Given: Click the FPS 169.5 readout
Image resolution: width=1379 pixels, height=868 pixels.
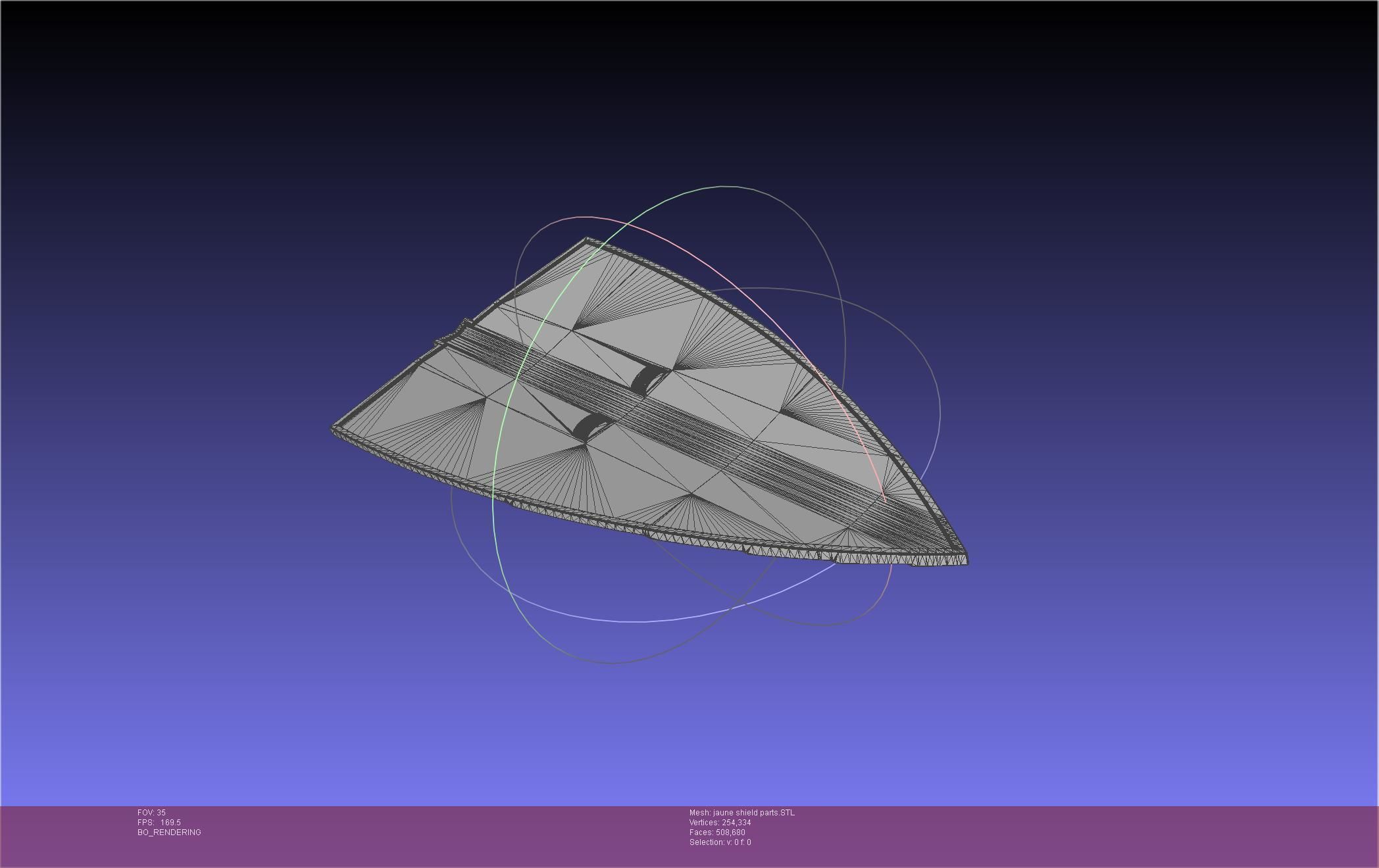Looking at the screenshot, I should click(x=159, y=823).
